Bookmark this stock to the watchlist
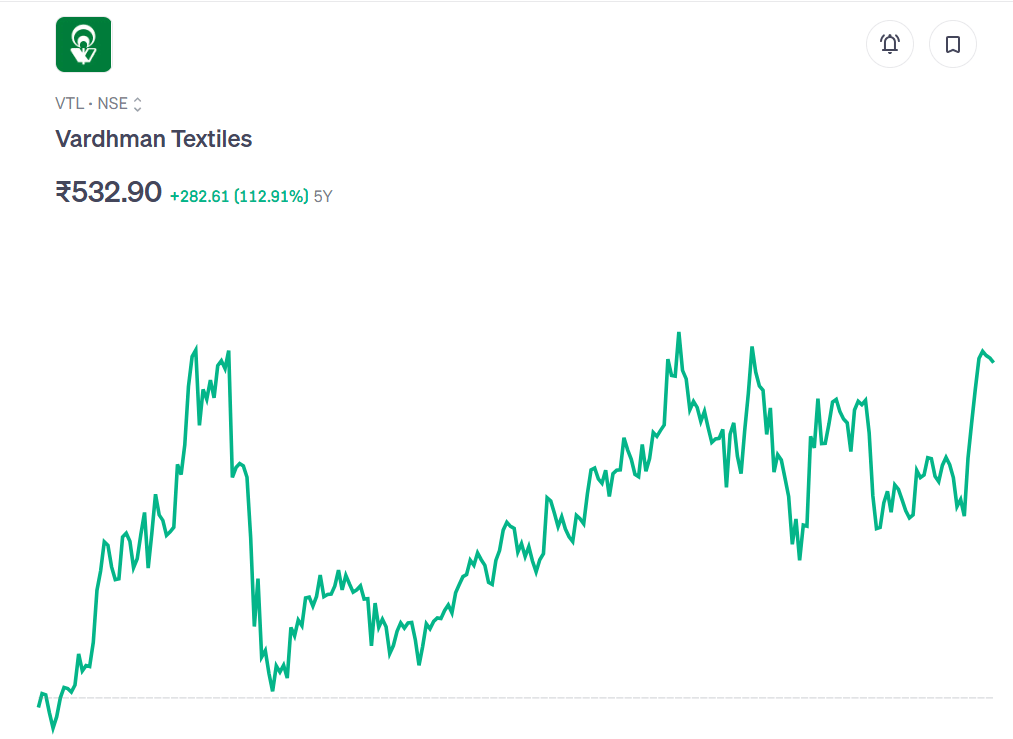The width and height of the screenshot is (1013, 739). click(x=952, y=44)
